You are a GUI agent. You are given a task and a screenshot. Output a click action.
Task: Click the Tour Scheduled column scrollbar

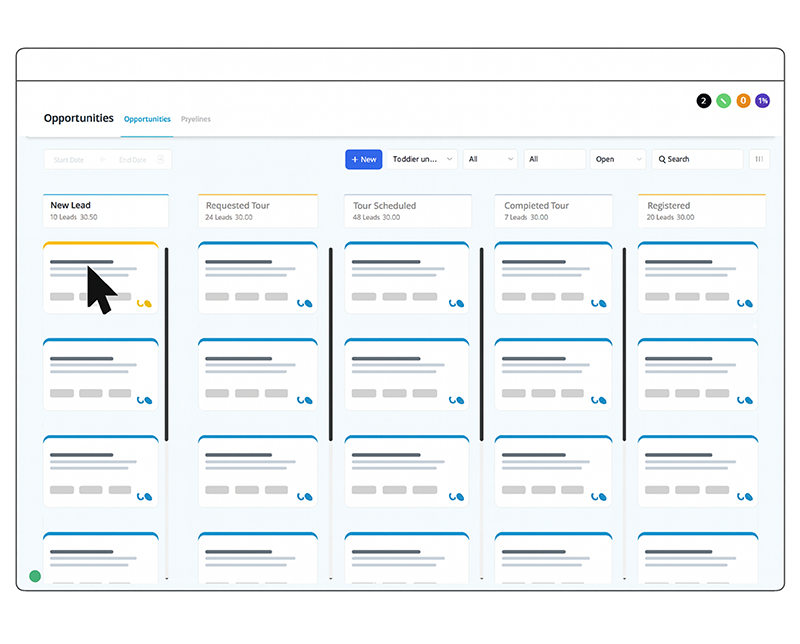tap(481, 344)
